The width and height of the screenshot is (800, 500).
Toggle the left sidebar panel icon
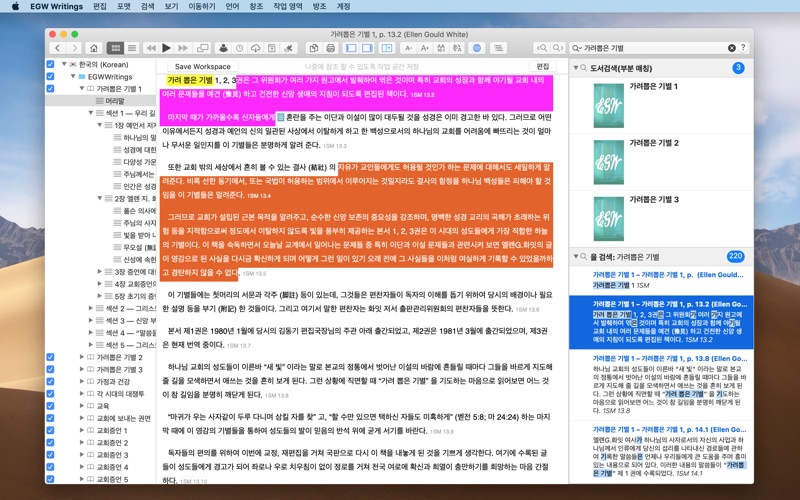point(351,48)
